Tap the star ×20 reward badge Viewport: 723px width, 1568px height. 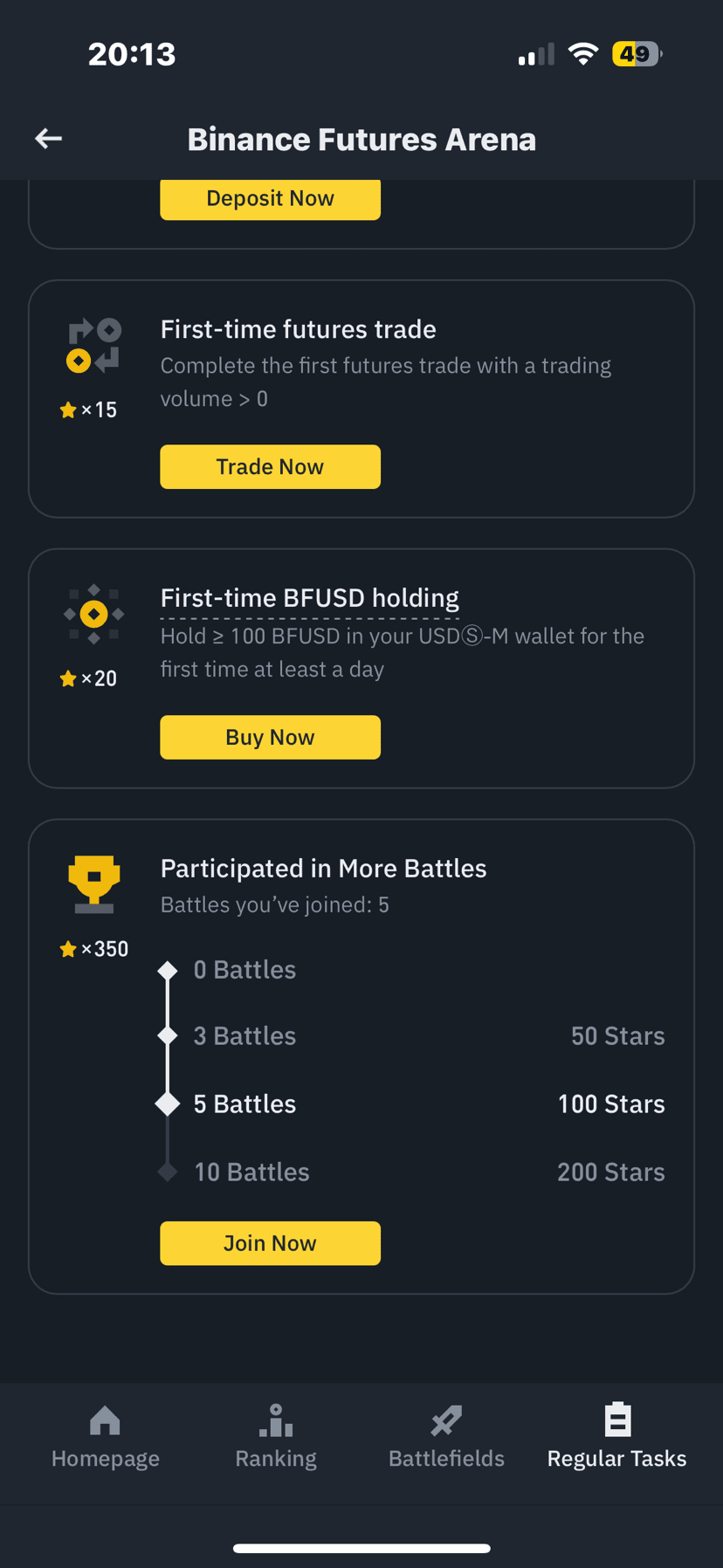[88, 678]
